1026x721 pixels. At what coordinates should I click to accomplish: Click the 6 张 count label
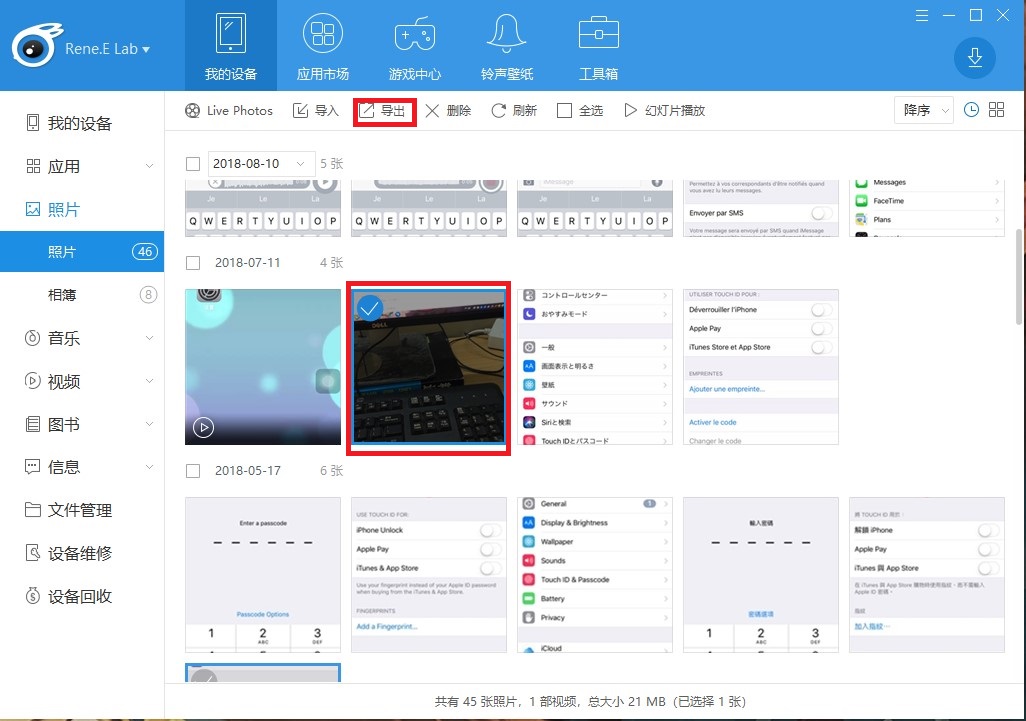pos(332,471)
